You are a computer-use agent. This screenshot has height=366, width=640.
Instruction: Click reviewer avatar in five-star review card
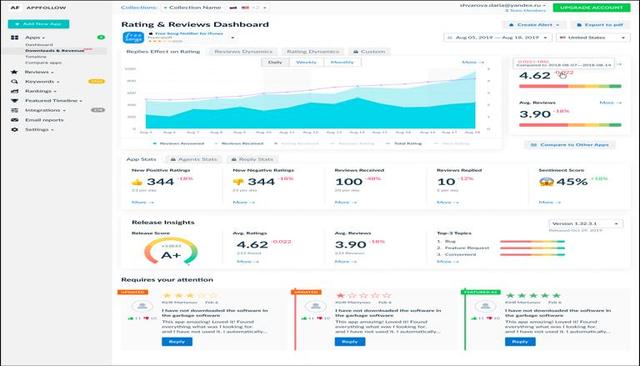[485, 306]
